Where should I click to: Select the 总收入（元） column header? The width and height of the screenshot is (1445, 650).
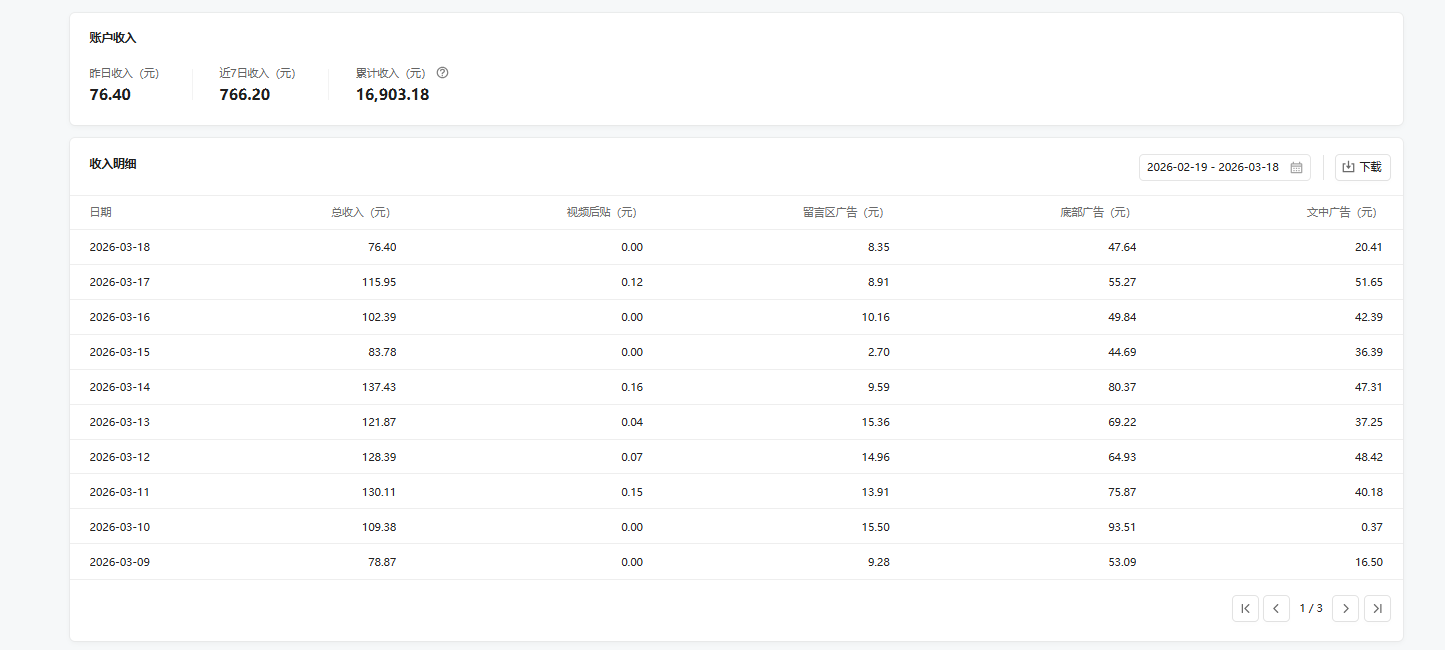pyautogui.click(x=363, y=213)
